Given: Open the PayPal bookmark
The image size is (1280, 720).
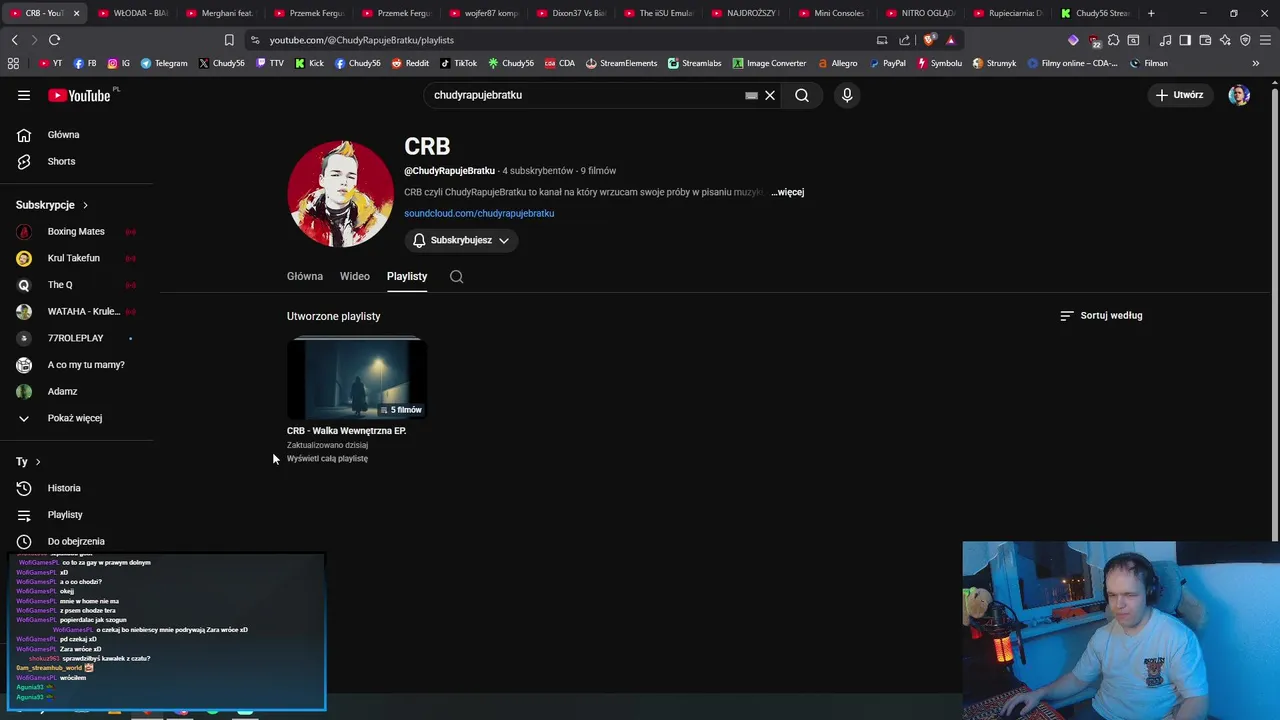Looking at the screenshot, I should 887,63.
